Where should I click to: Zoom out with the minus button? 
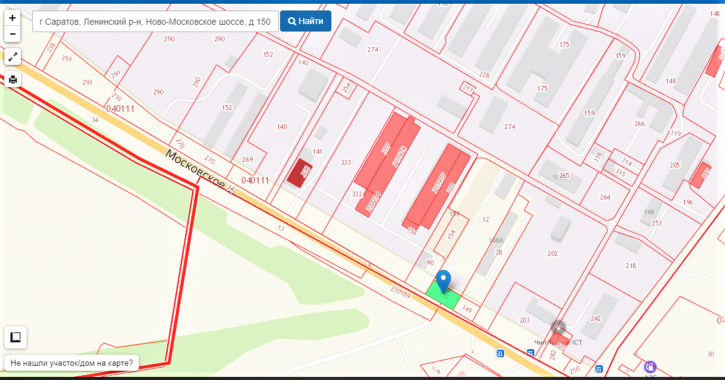(x=12, y=34)
